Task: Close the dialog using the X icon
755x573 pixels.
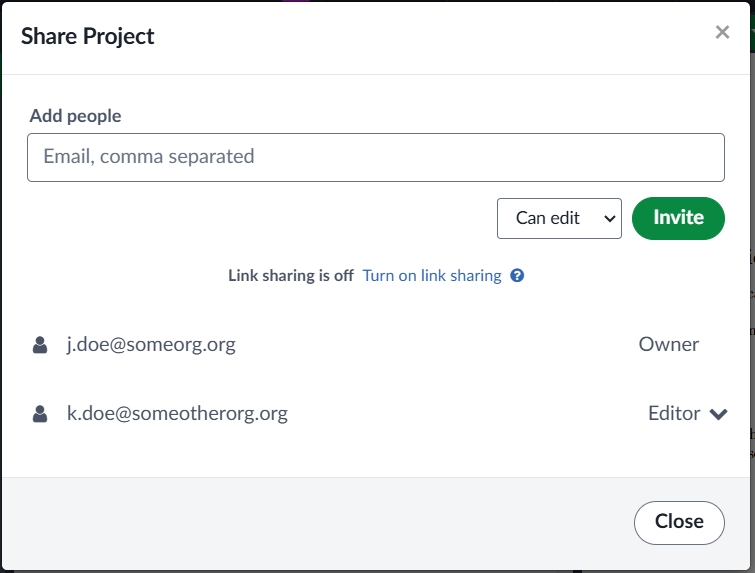Action: (722, 33)
